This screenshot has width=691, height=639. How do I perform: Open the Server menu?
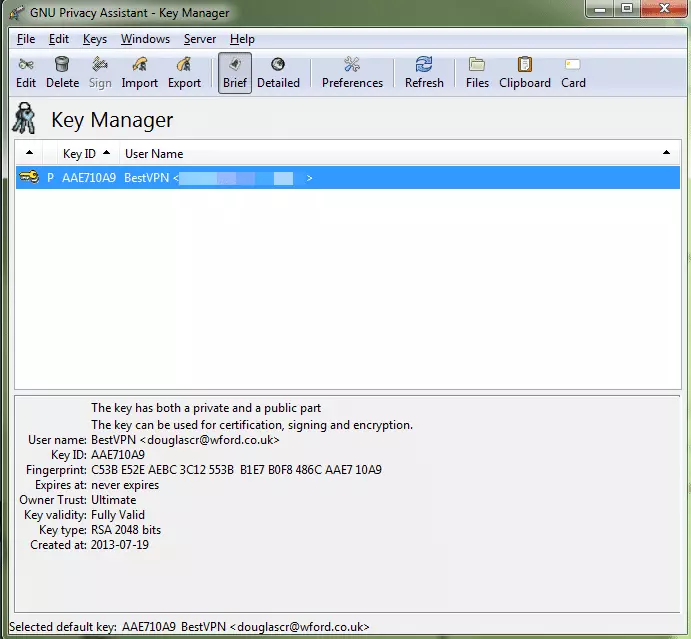[200, 39]
